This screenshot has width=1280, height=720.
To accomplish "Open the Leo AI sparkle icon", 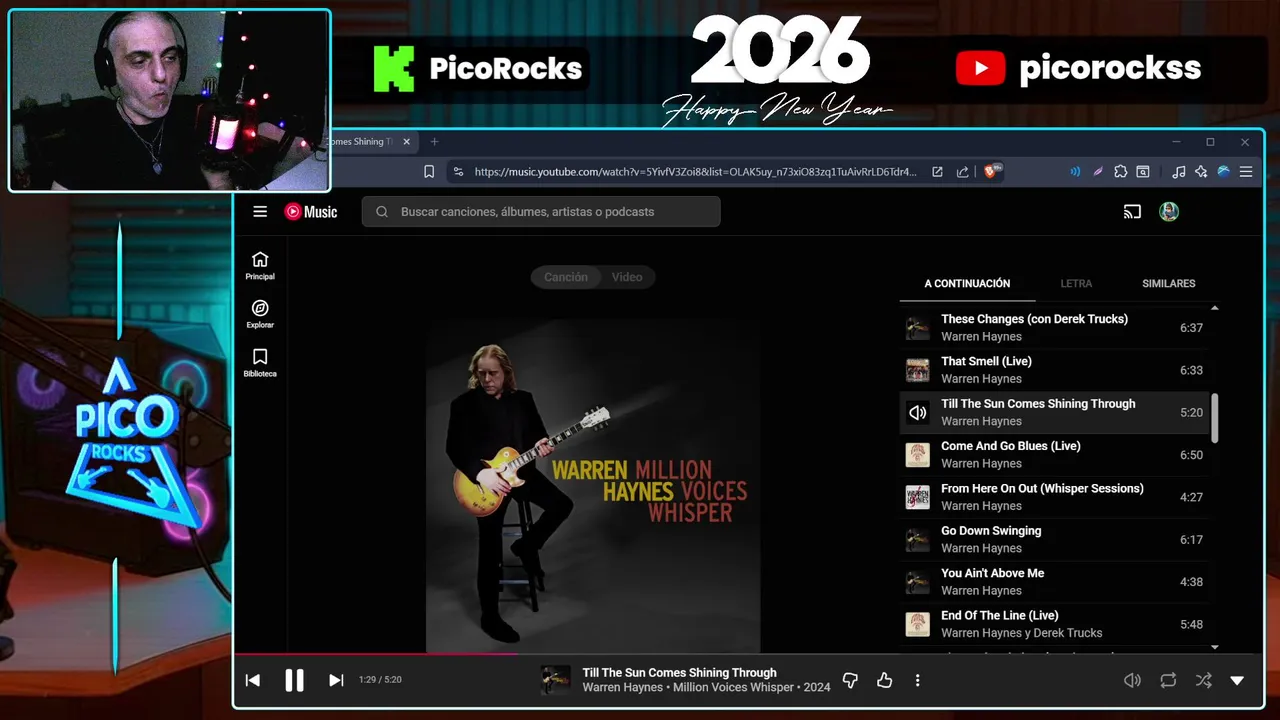I will point(1201,172).
